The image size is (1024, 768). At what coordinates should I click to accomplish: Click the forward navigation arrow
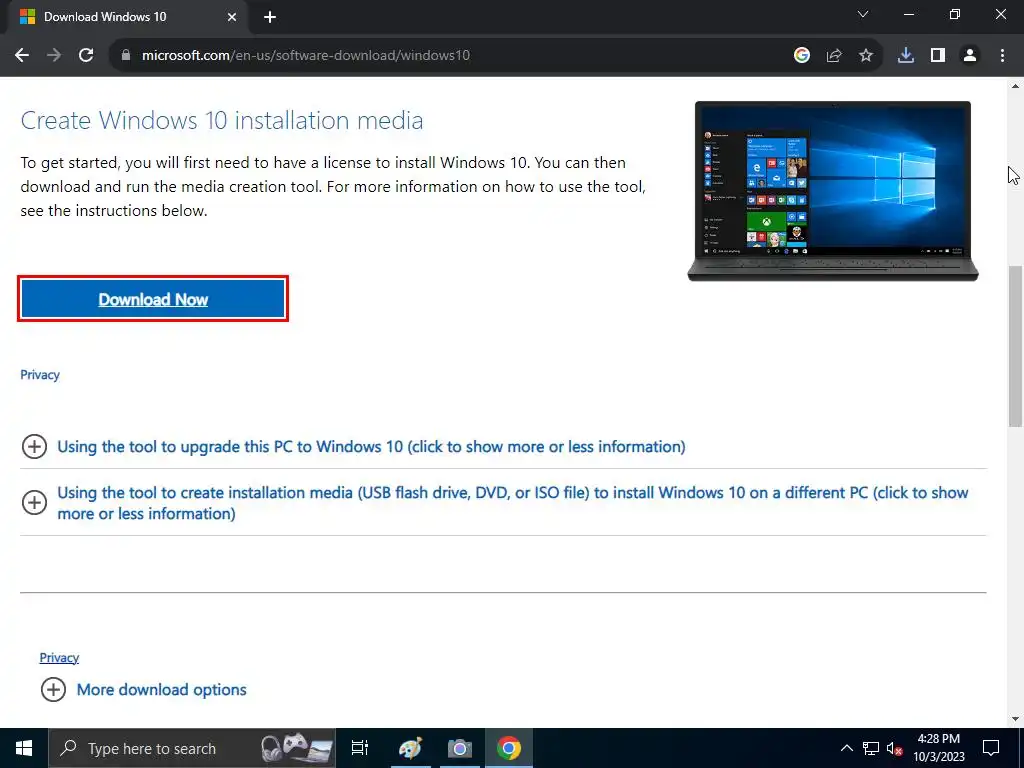click(54, 56)
